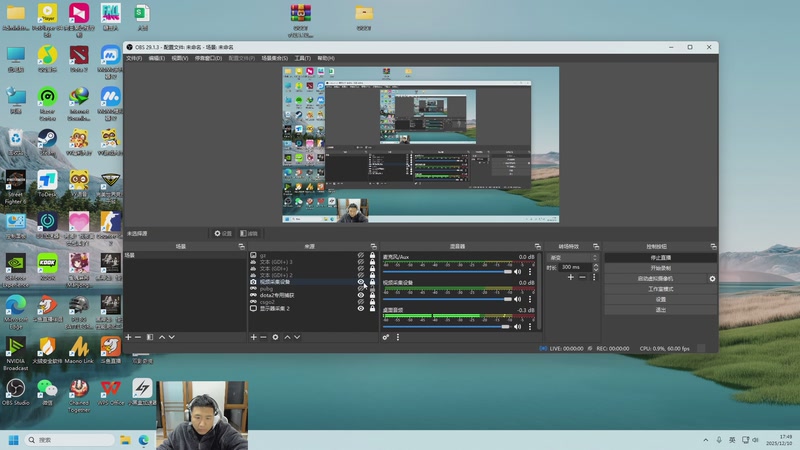Hide the dota2专用捕获 source
The width and height of the screenshot is (800, 450).
tap(361, 295)
